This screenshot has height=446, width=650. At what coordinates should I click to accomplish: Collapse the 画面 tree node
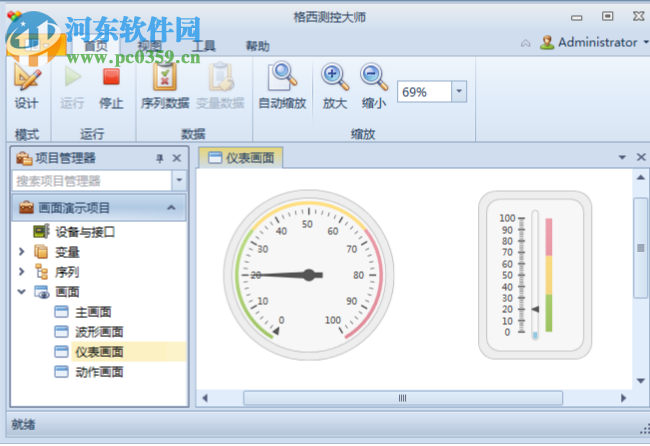[22, 292]
